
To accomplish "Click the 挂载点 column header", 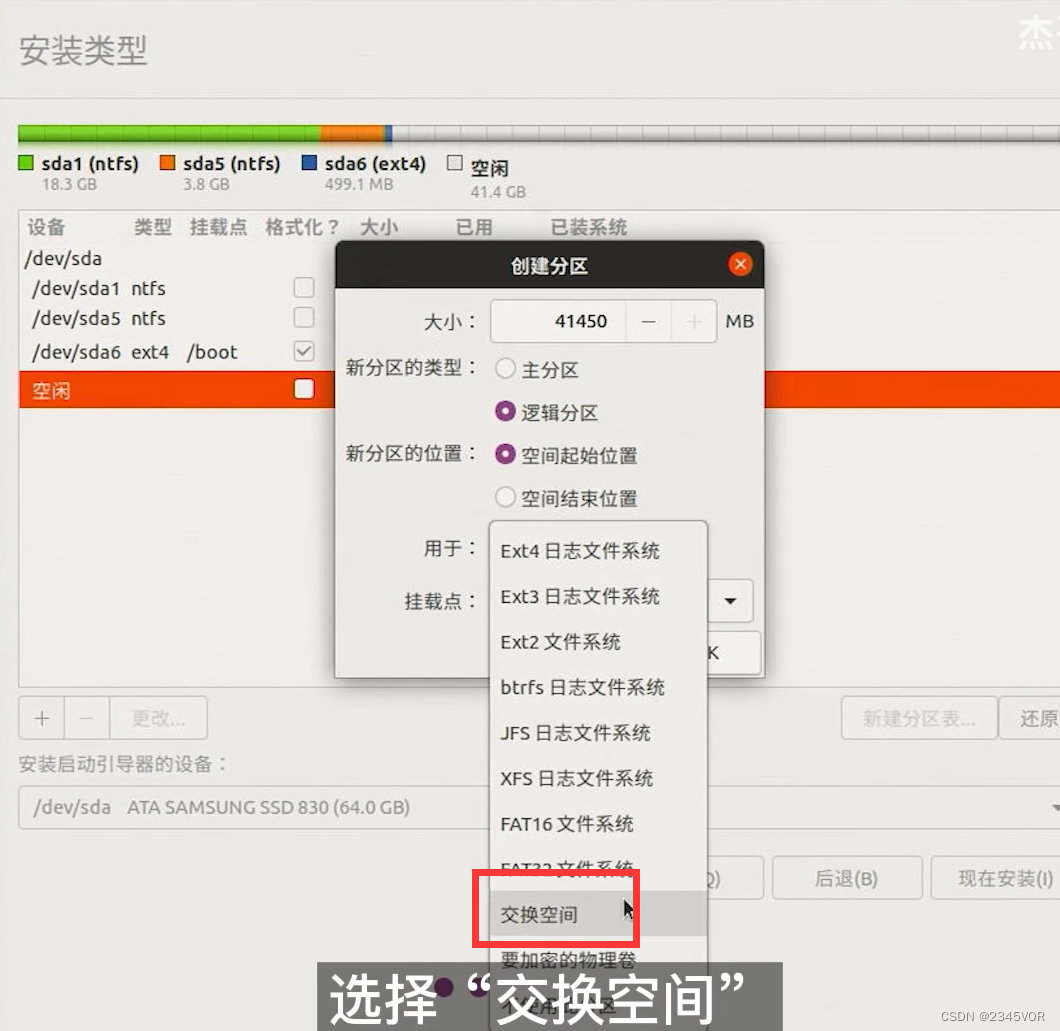I will [x=218, y=227].
